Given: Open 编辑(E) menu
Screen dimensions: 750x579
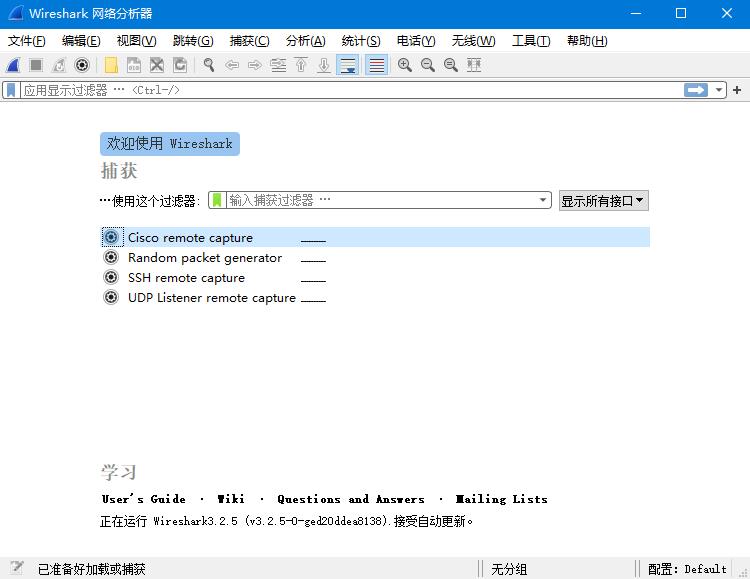Looking at the screenshot, I should click(81, 41).
